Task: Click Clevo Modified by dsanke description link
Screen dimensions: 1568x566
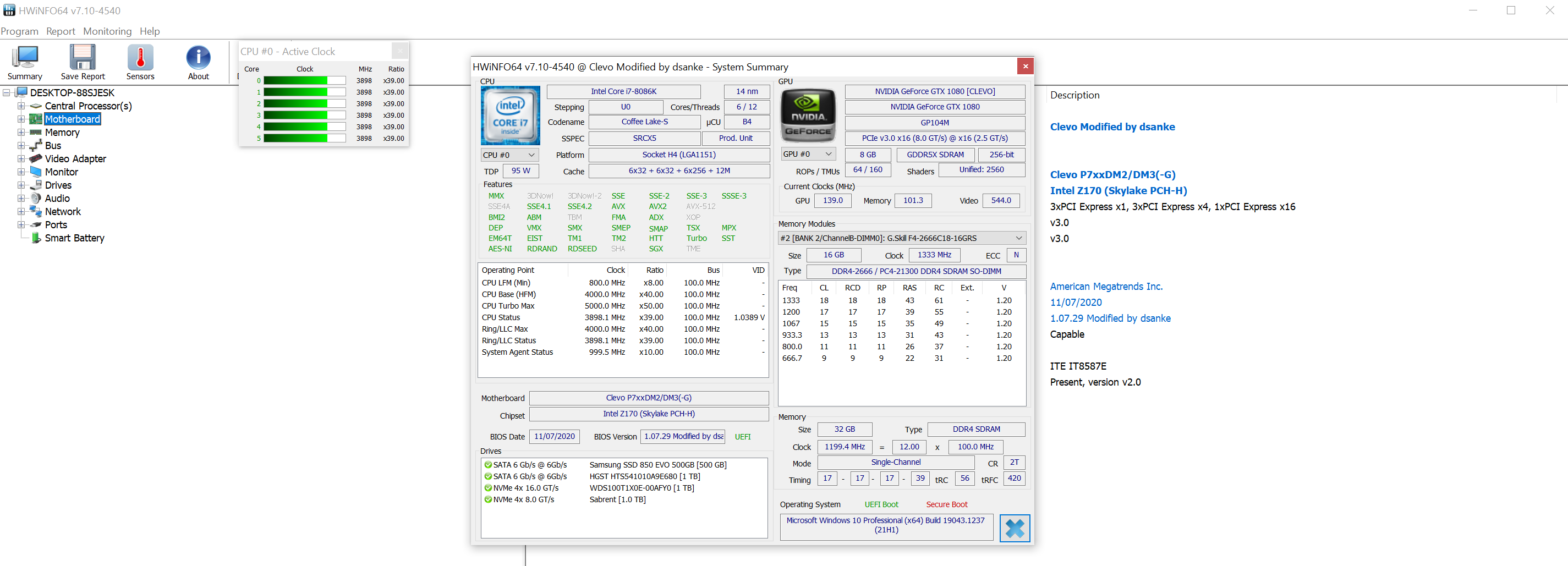Action: 1112,127
